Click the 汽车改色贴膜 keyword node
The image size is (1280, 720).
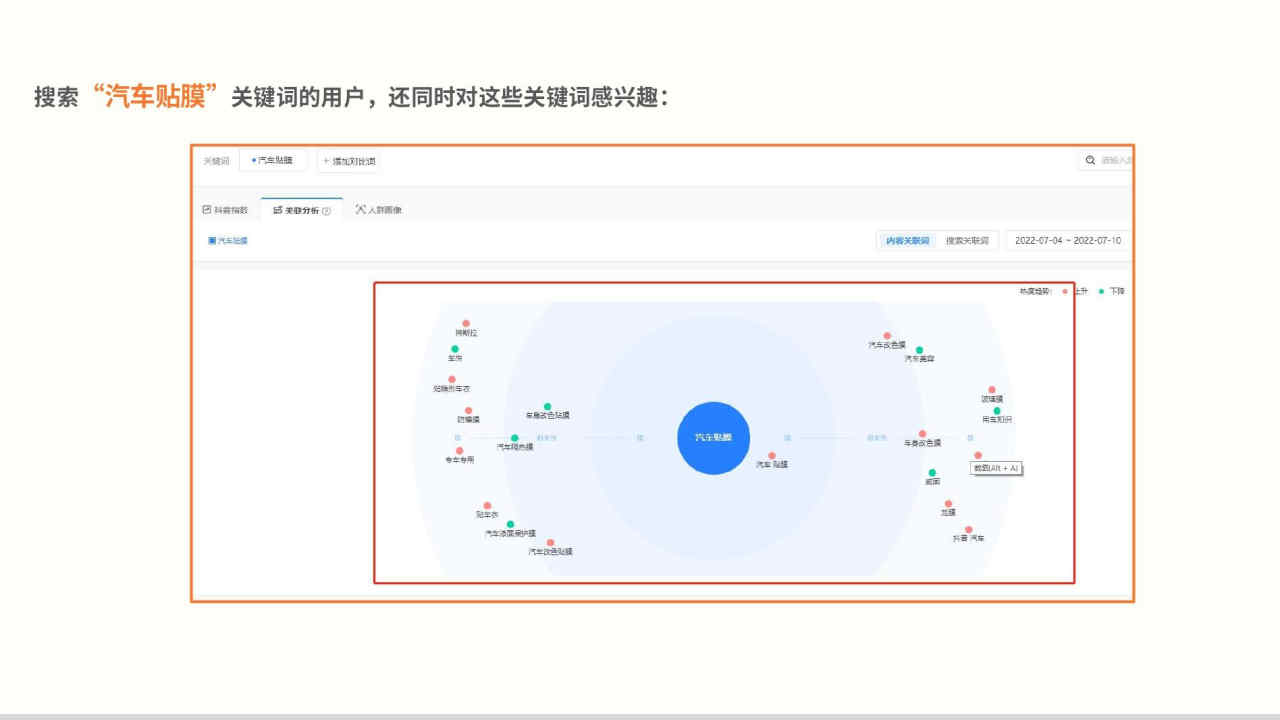tap(550, 542)
